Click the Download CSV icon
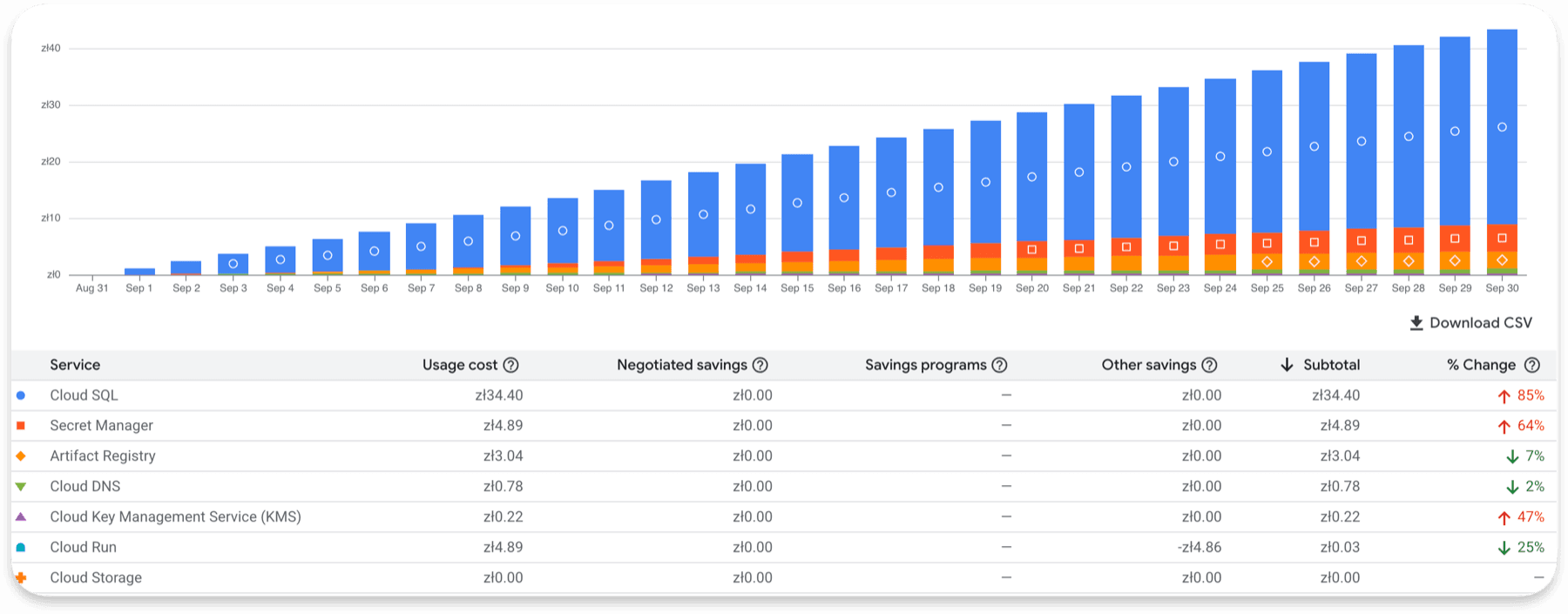 pos(1416,323)
